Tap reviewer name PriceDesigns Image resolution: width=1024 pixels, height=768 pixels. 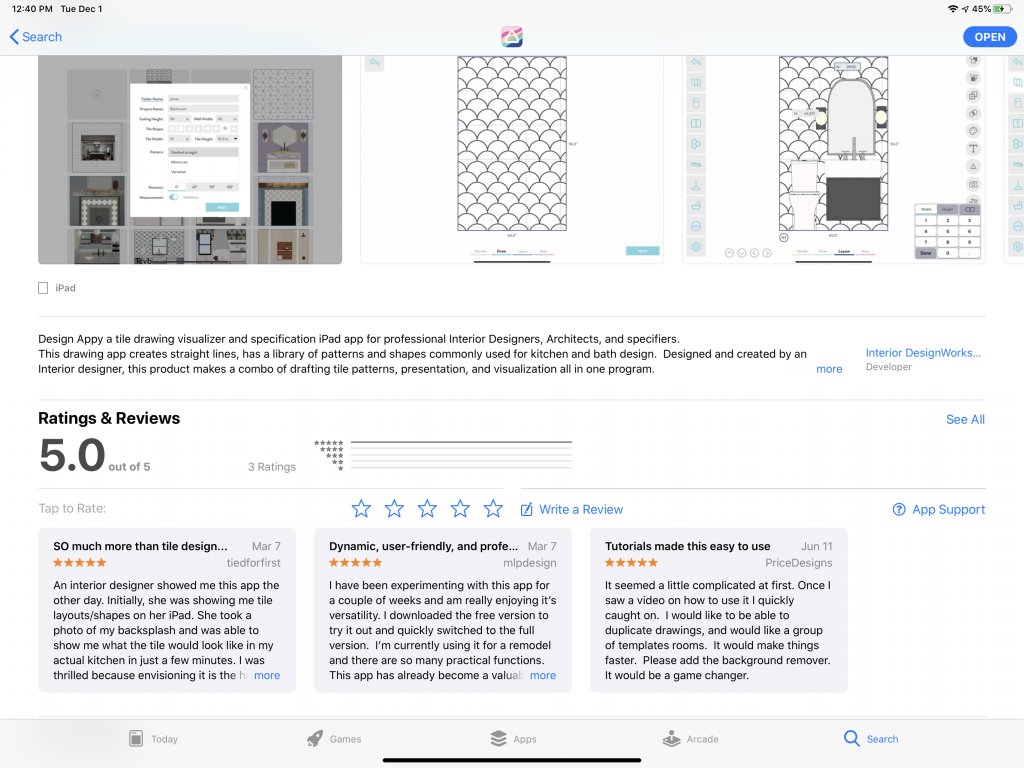(799, 563)
